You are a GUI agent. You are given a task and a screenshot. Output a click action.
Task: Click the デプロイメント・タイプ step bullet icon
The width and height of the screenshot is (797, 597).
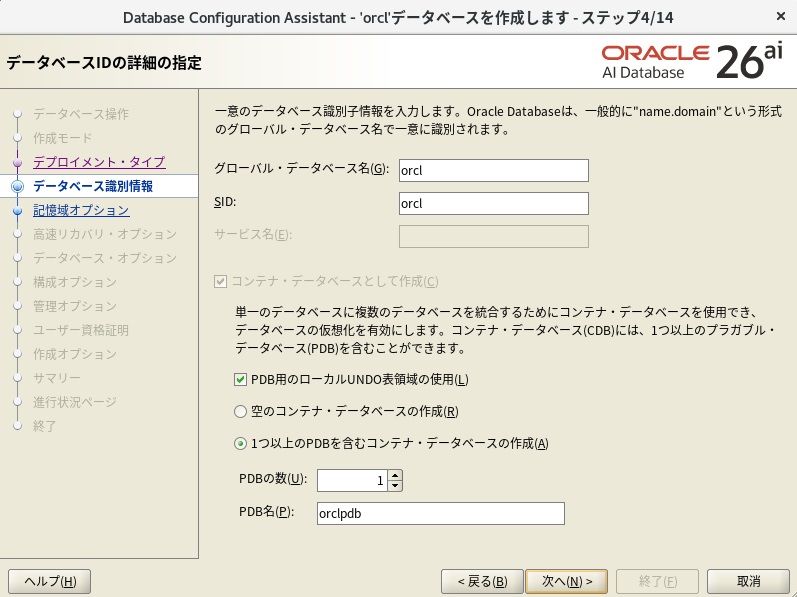point(17,163)
